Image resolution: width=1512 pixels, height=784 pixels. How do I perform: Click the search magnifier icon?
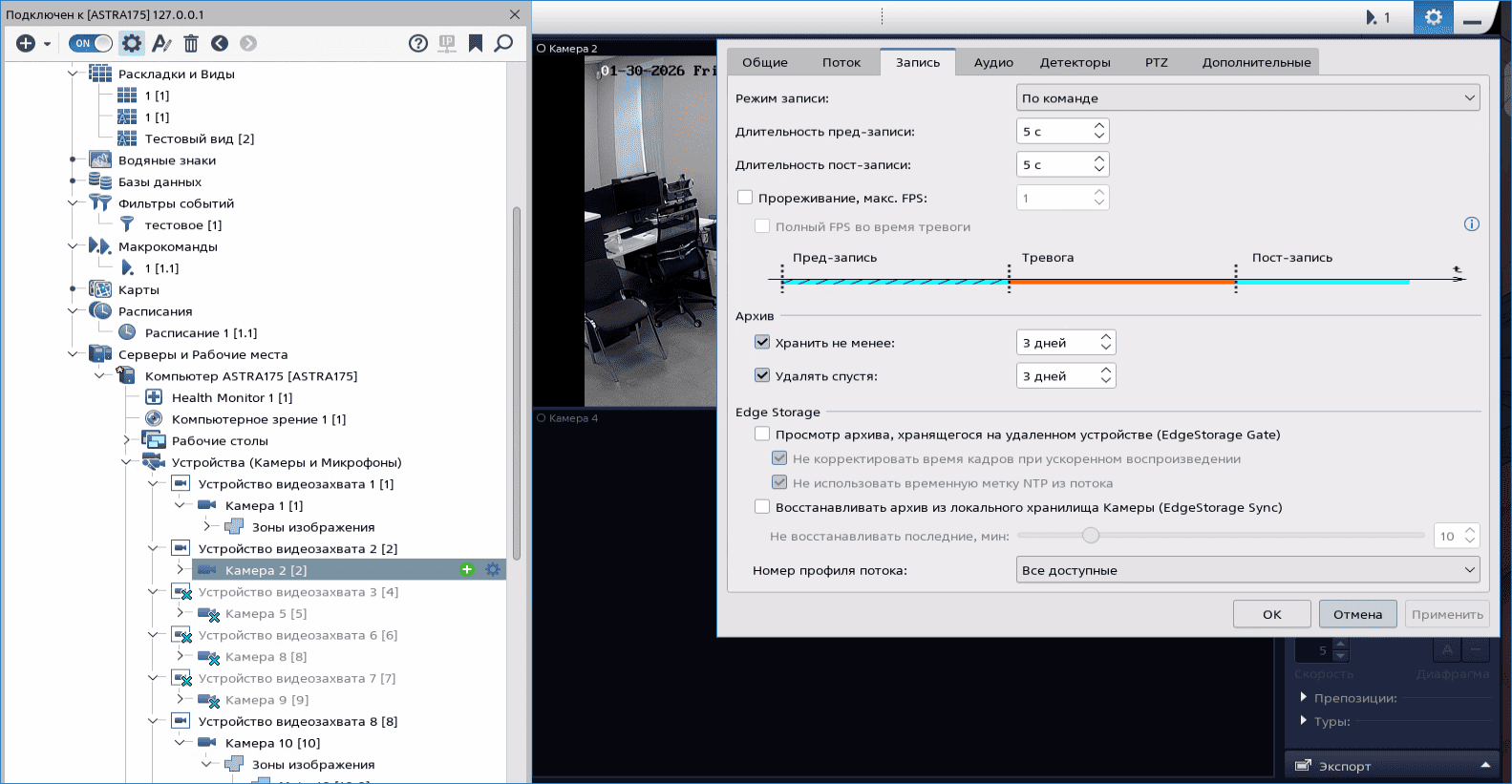[503, 43]
